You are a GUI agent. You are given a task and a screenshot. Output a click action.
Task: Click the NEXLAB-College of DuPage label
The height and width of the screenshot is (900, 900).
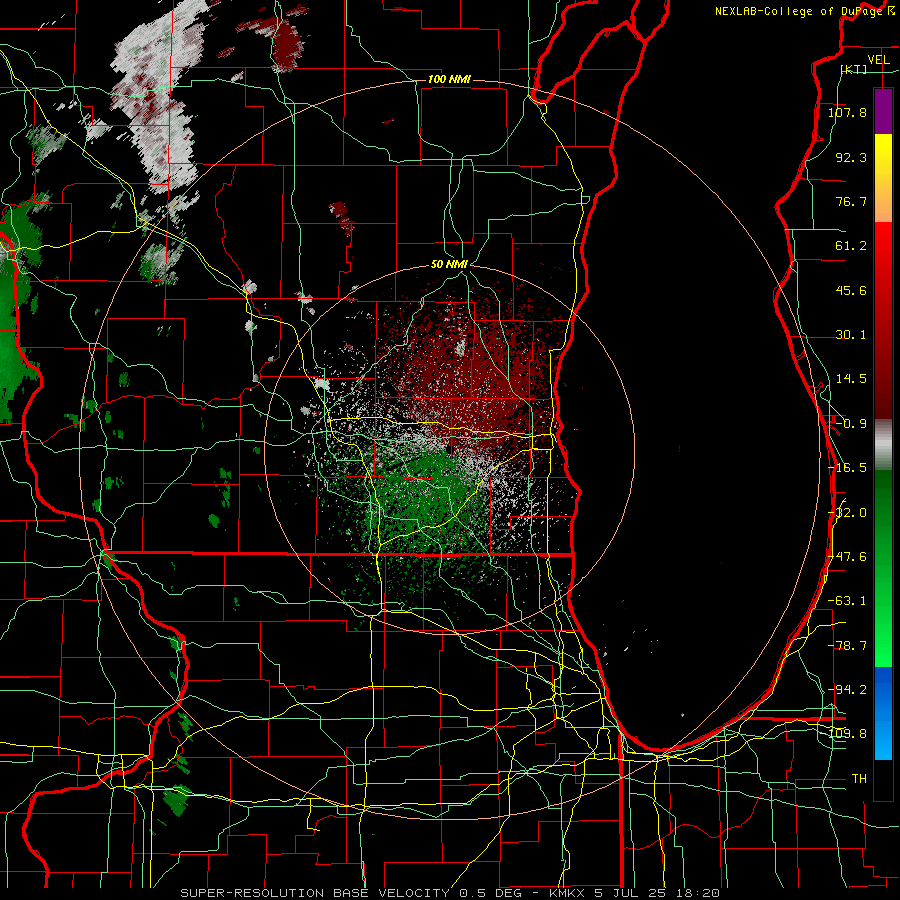(x=801, y=11)
